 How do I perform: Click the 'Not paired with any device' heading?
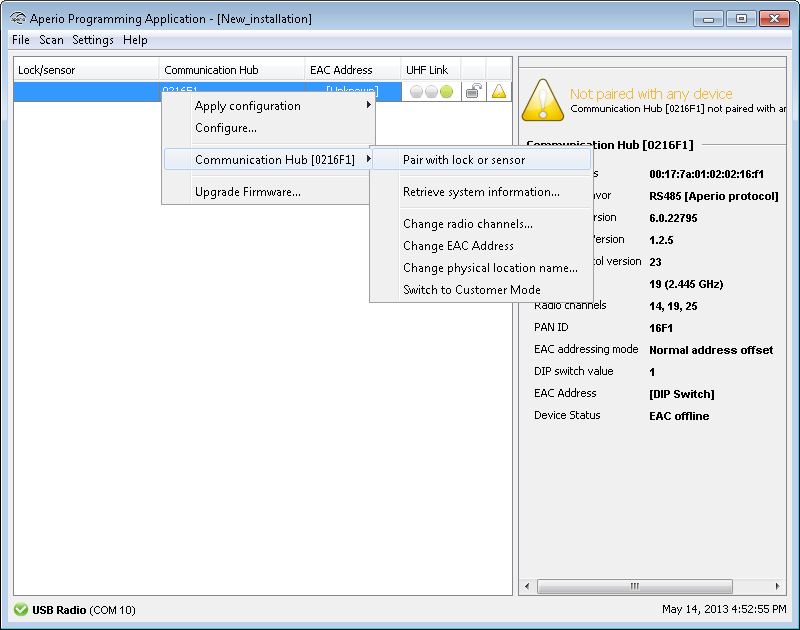(x=651, y=94)
